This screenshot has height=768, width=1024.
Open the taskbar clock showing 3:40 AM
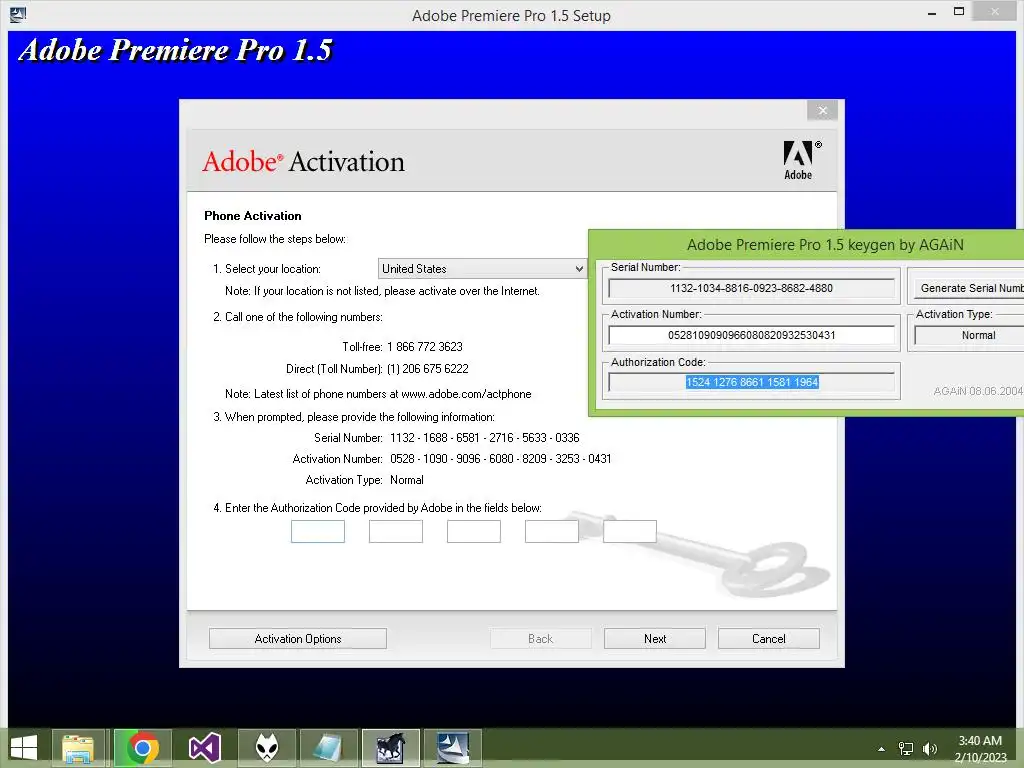click(x=980, y=749)
